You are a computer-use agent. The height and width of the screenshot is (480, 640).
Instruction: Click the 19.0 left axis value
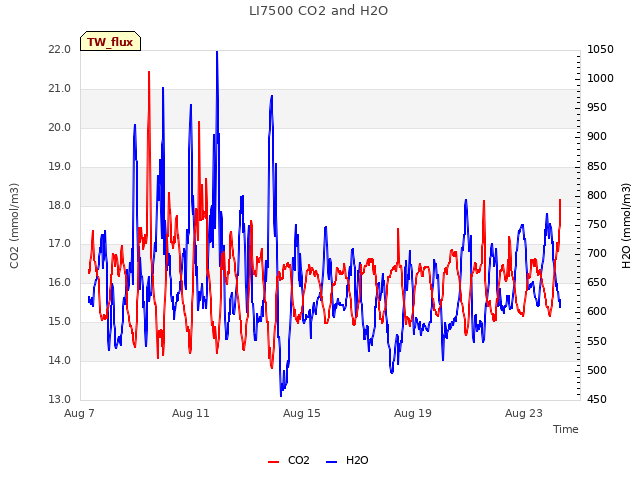point(60,166)
